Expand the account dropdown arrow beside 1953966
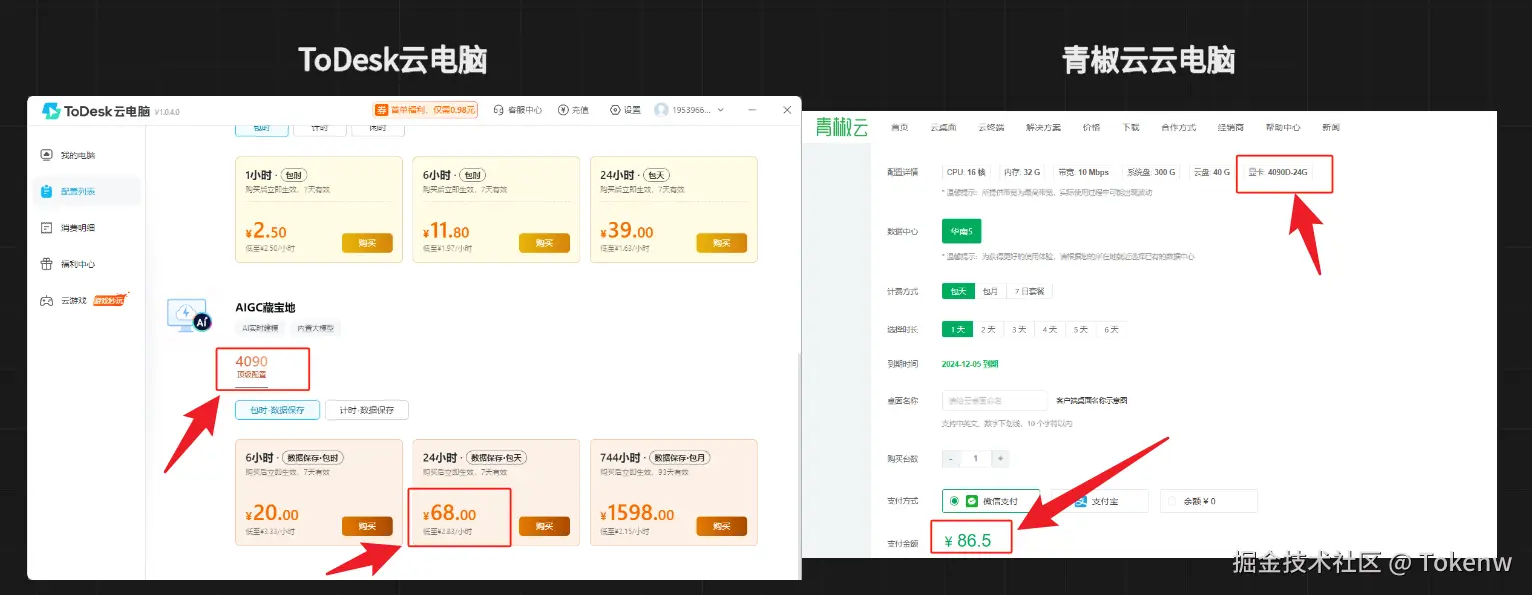This screenshot has width=1532, height=595. click(x=721, y=110)
